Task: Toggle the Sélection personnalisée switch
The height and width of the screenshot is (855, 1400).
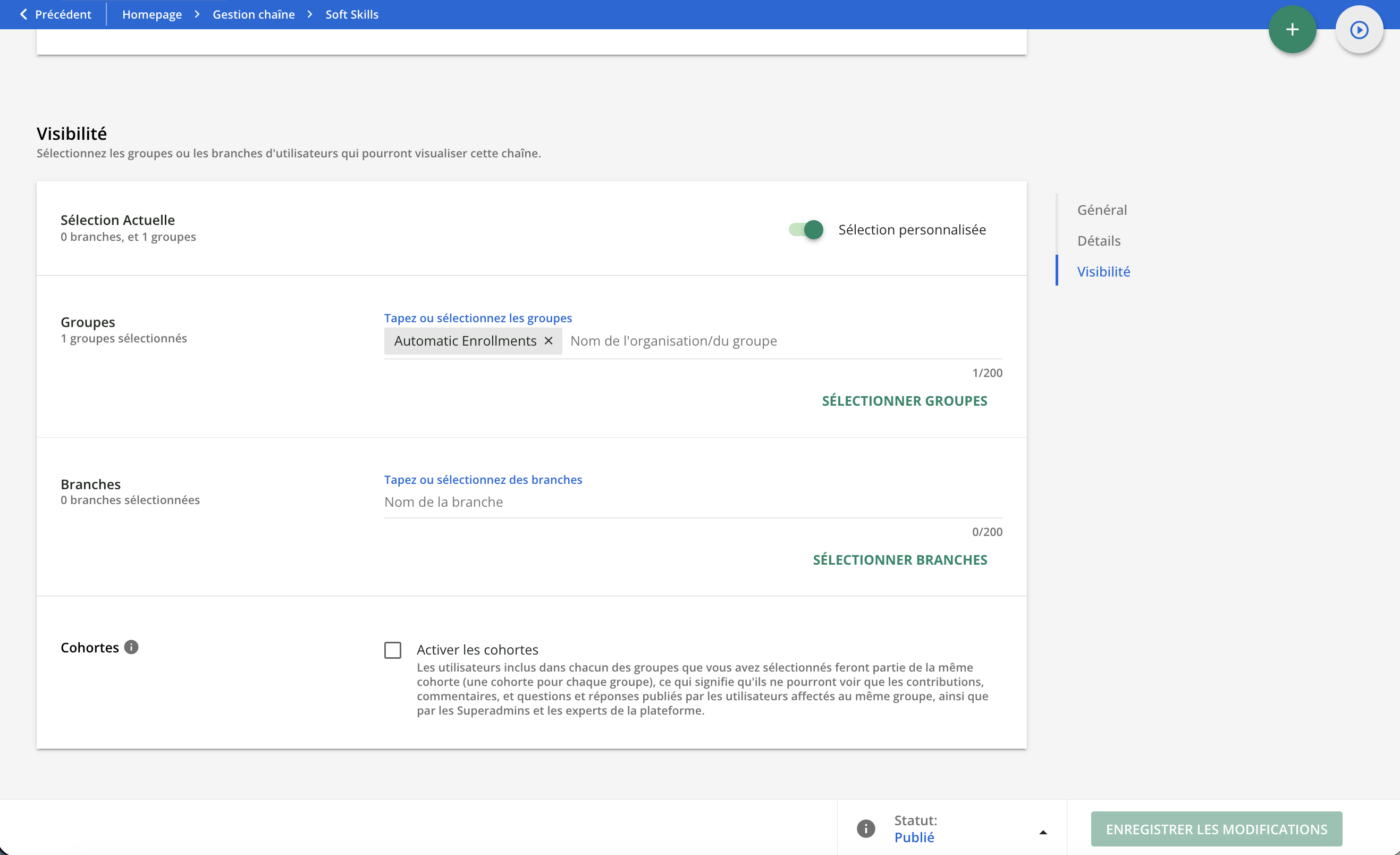Action: [x=806, y=230]
